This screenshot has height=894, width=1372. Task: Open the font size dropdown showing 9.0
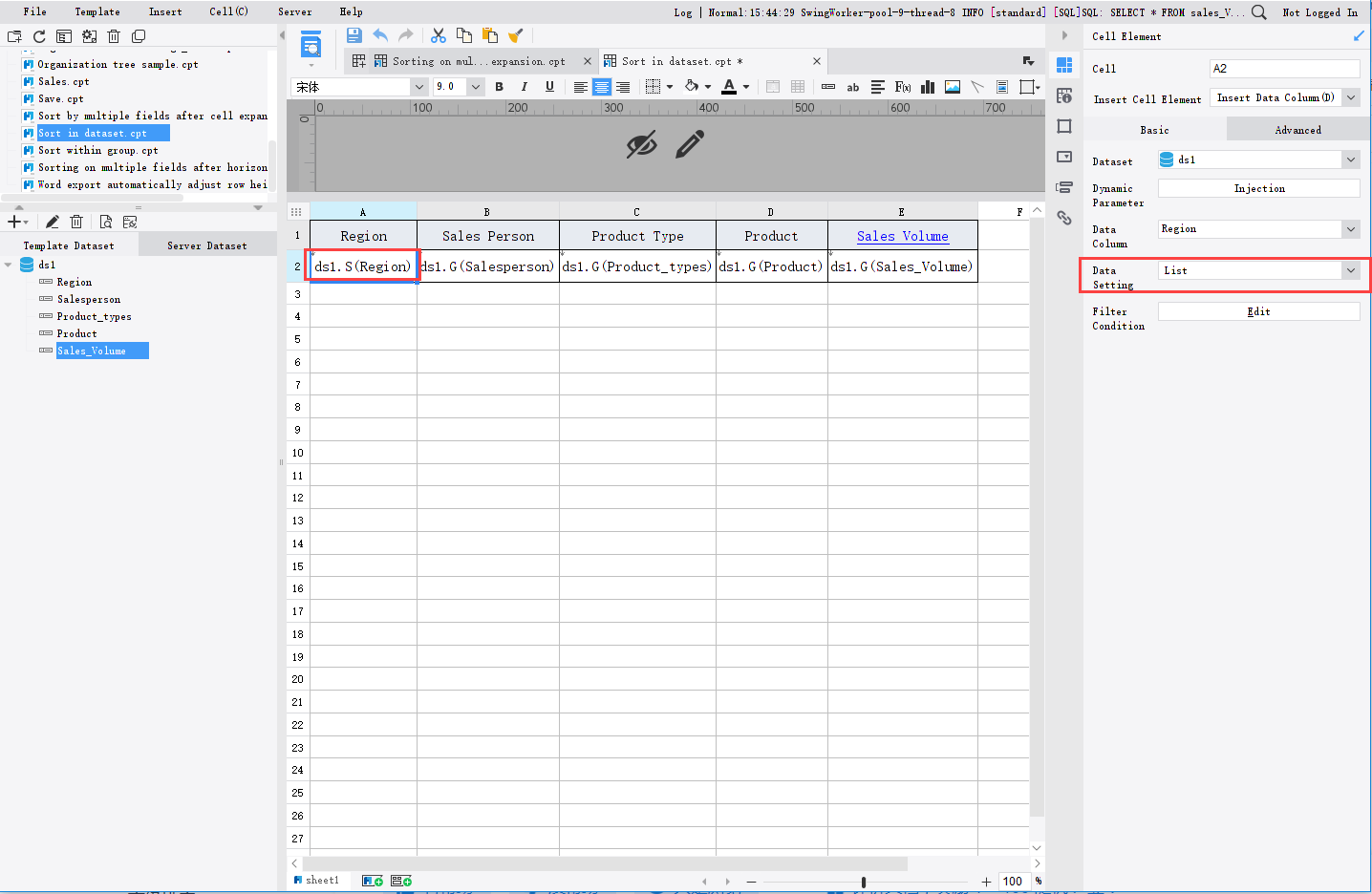pos(476,87)
